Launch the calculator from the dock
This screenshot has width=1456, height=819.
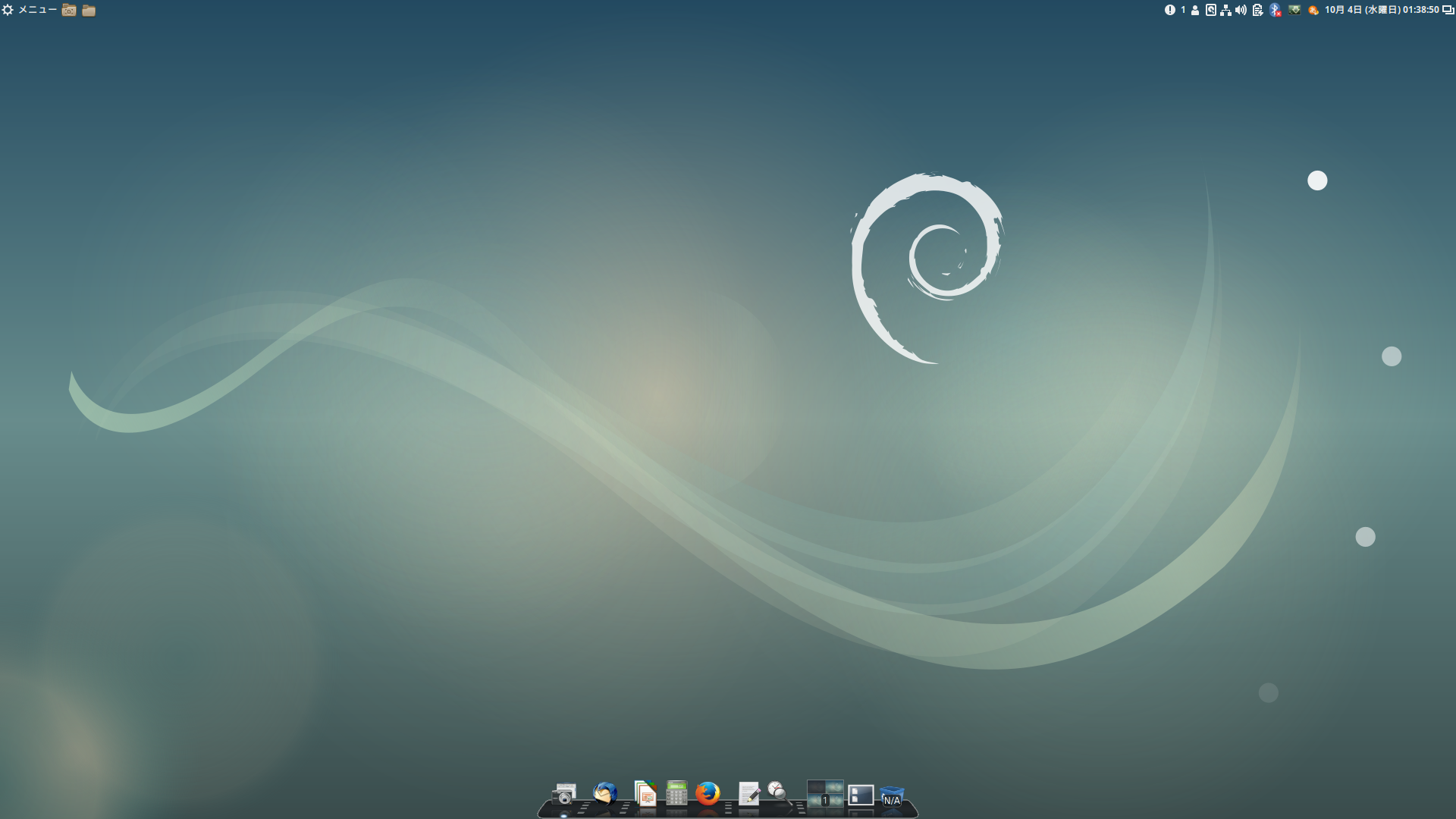676,793
